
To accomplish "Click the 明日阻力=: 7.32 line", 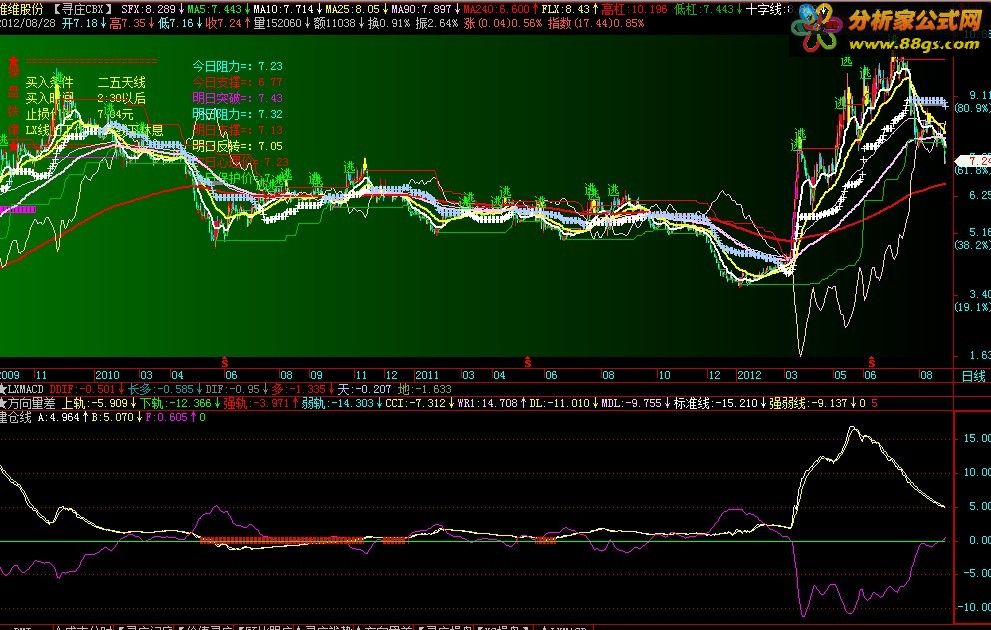I will pos(237,114).
